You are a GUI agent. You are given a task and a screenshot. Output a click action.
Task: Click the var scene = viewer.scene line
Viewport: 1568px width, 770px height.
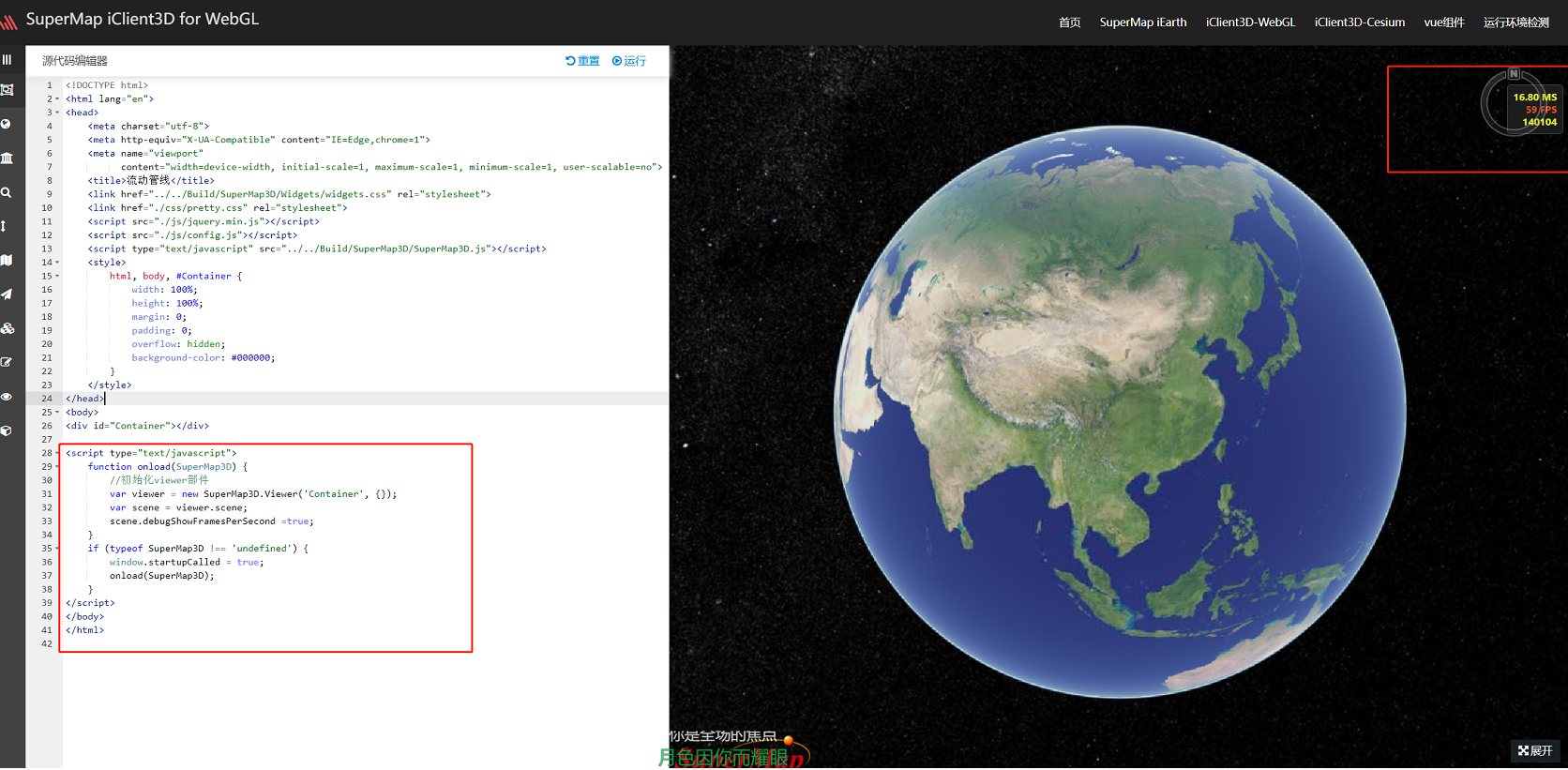[x=178, y=508]
